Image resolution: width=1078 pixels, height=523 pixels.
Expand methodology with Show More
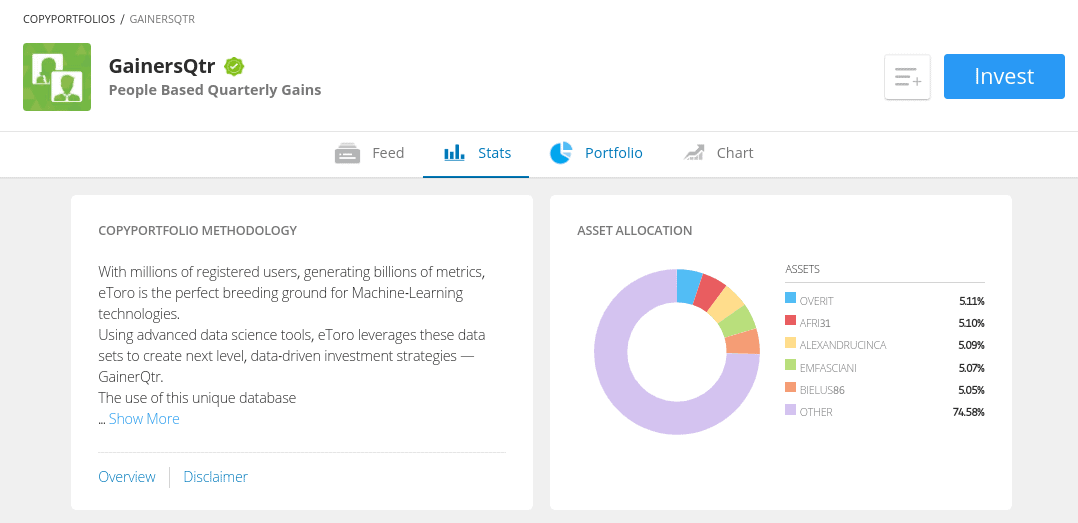(x=144, y=419)
